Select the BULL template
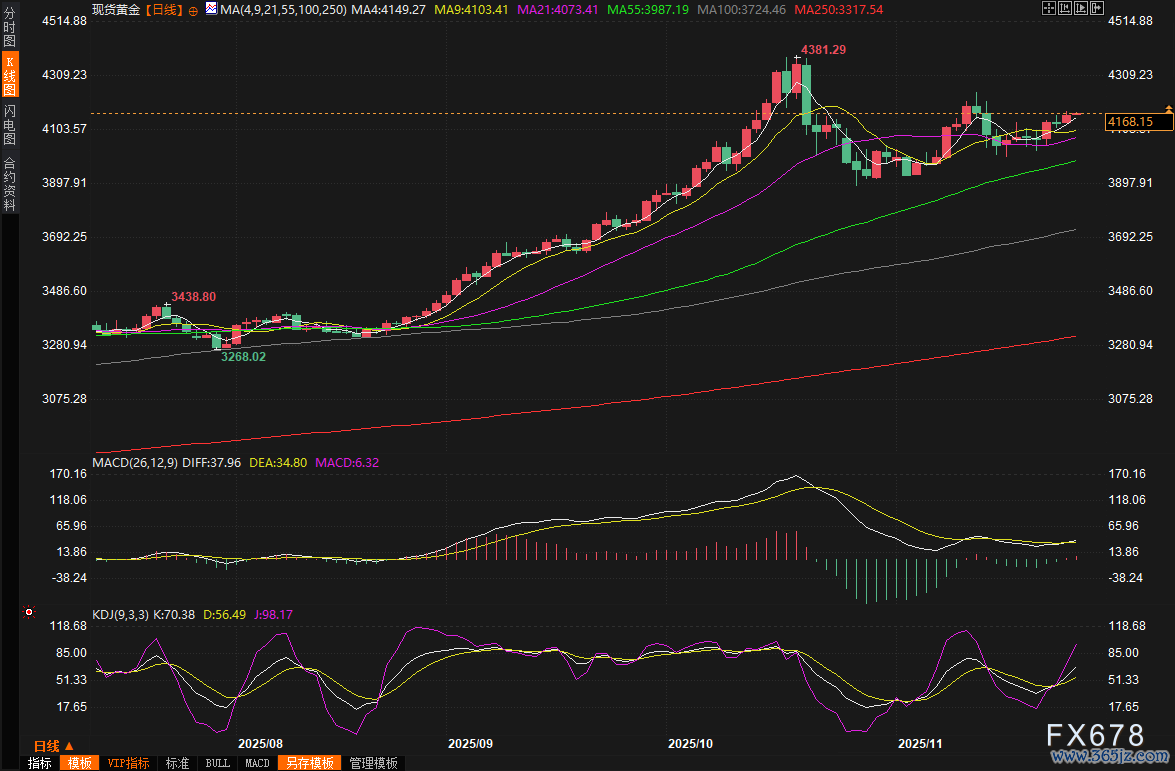Image resolution: width=1175 pixels, height=771 pixels. coord(217,763)
